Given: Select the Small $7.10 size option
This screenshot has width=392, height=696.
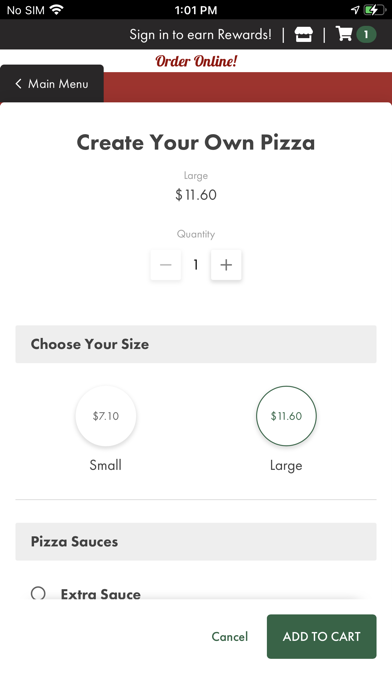Looking at the screenshot, I should pos(106,416).
